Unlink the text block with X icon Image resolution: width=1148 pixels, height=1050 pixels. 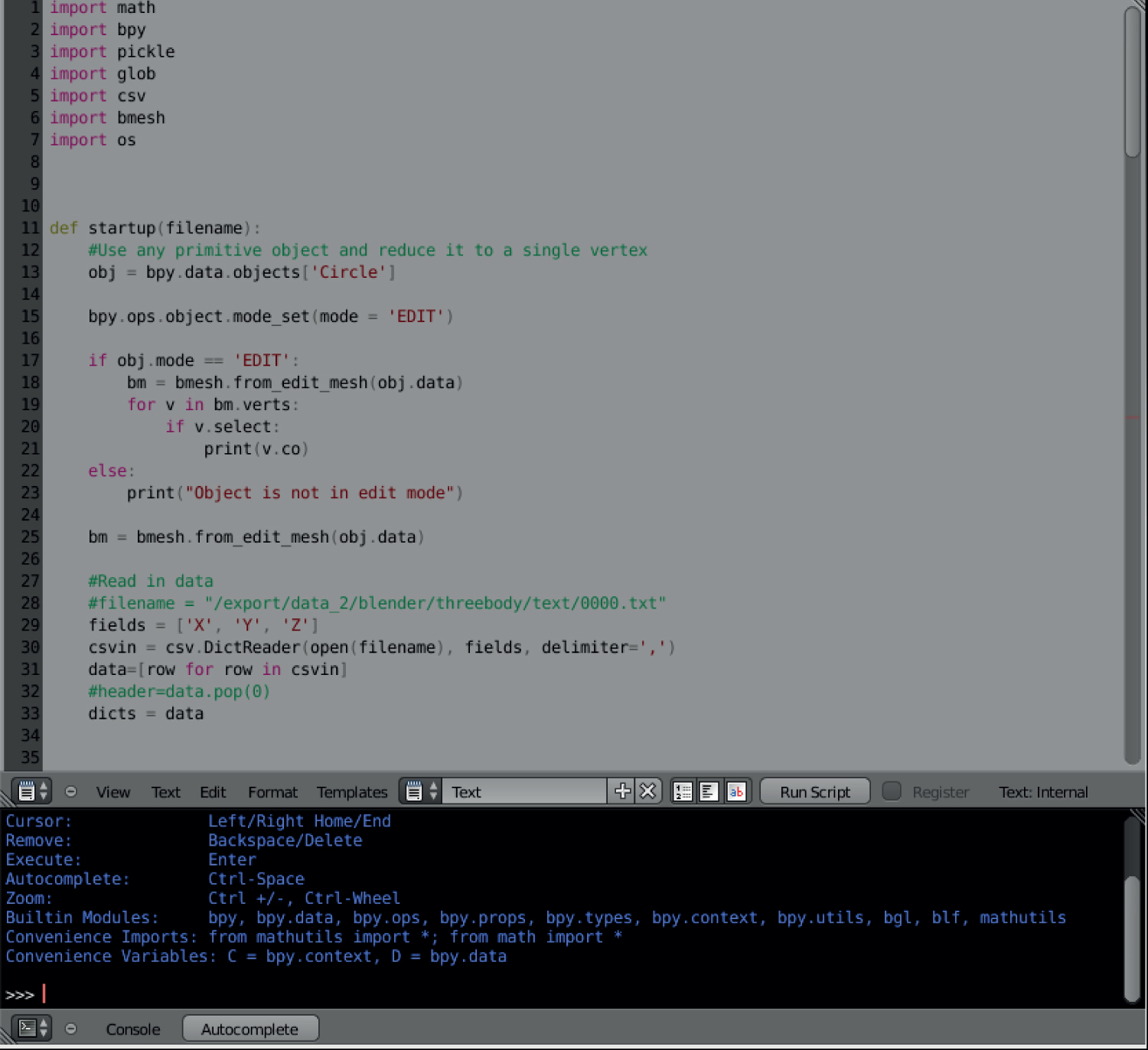[x=648, y=791]
